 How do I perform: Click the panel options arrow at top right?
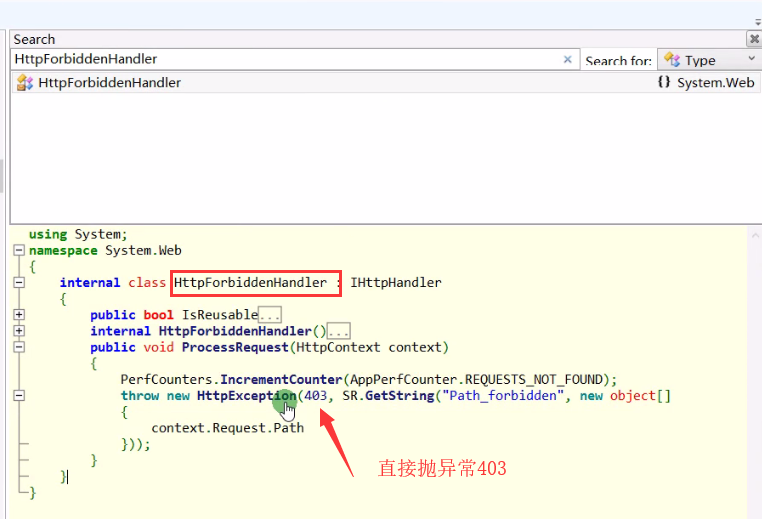[x=758, y=22]
